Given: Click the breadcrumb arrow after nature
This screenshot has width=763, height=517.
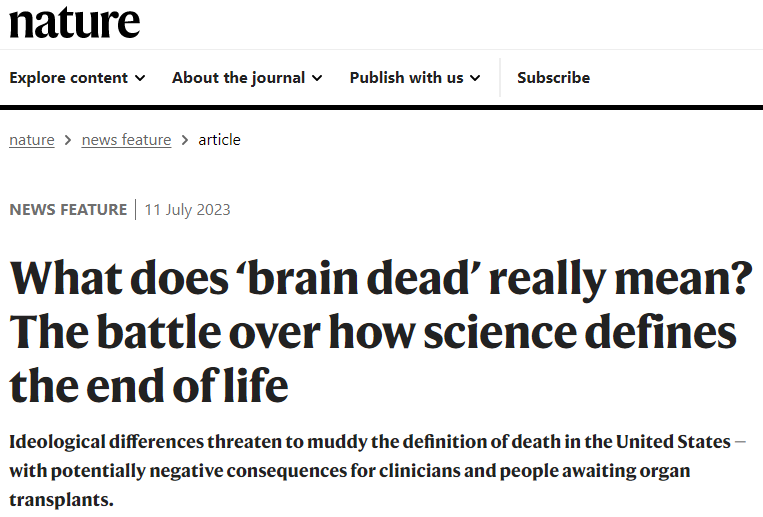Looking at the screenshot, I should click(68, 140).
